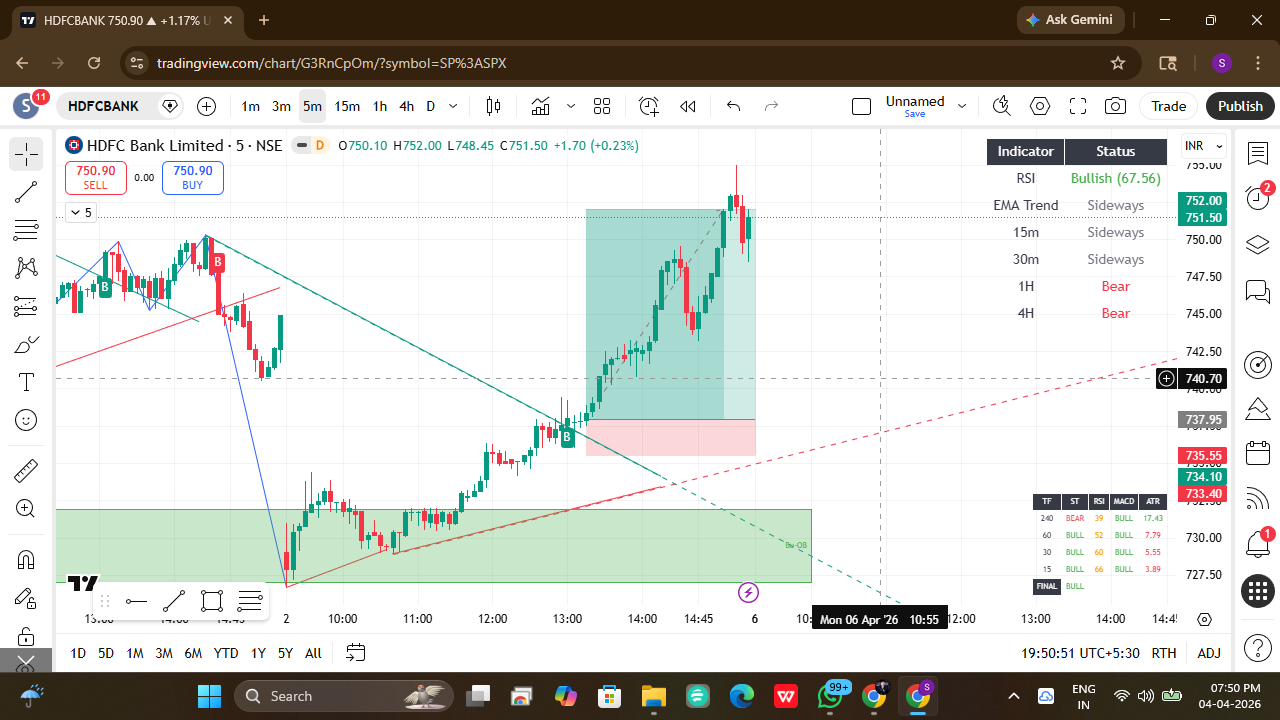Open the chats panel on right sidebar
Image resolution: width=1280 pixels, height=720 pixels.
tap(1257, 291)
